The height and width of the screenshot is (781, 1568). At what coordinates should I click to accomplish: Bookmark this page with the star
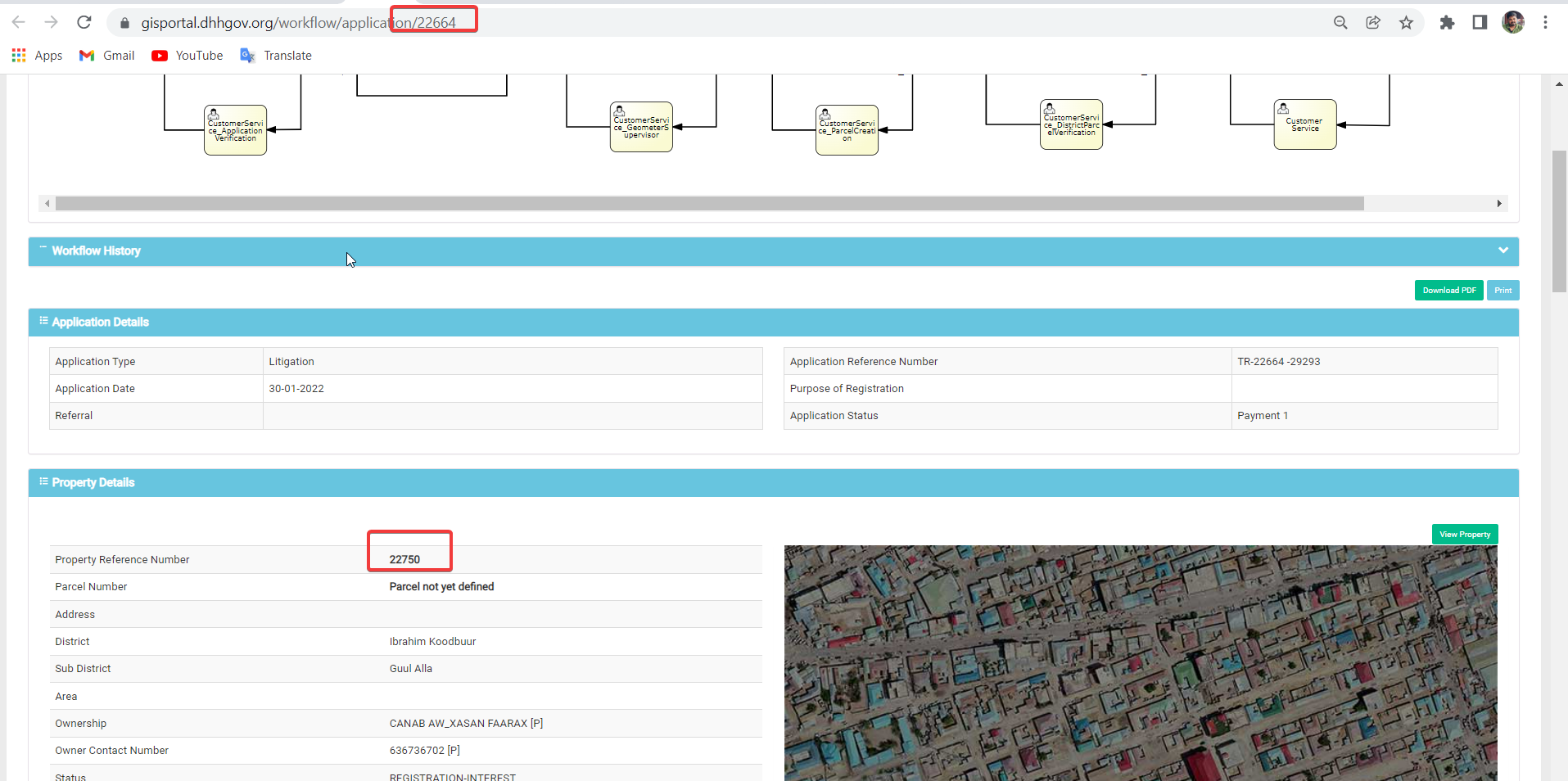tap(1406, 22)
